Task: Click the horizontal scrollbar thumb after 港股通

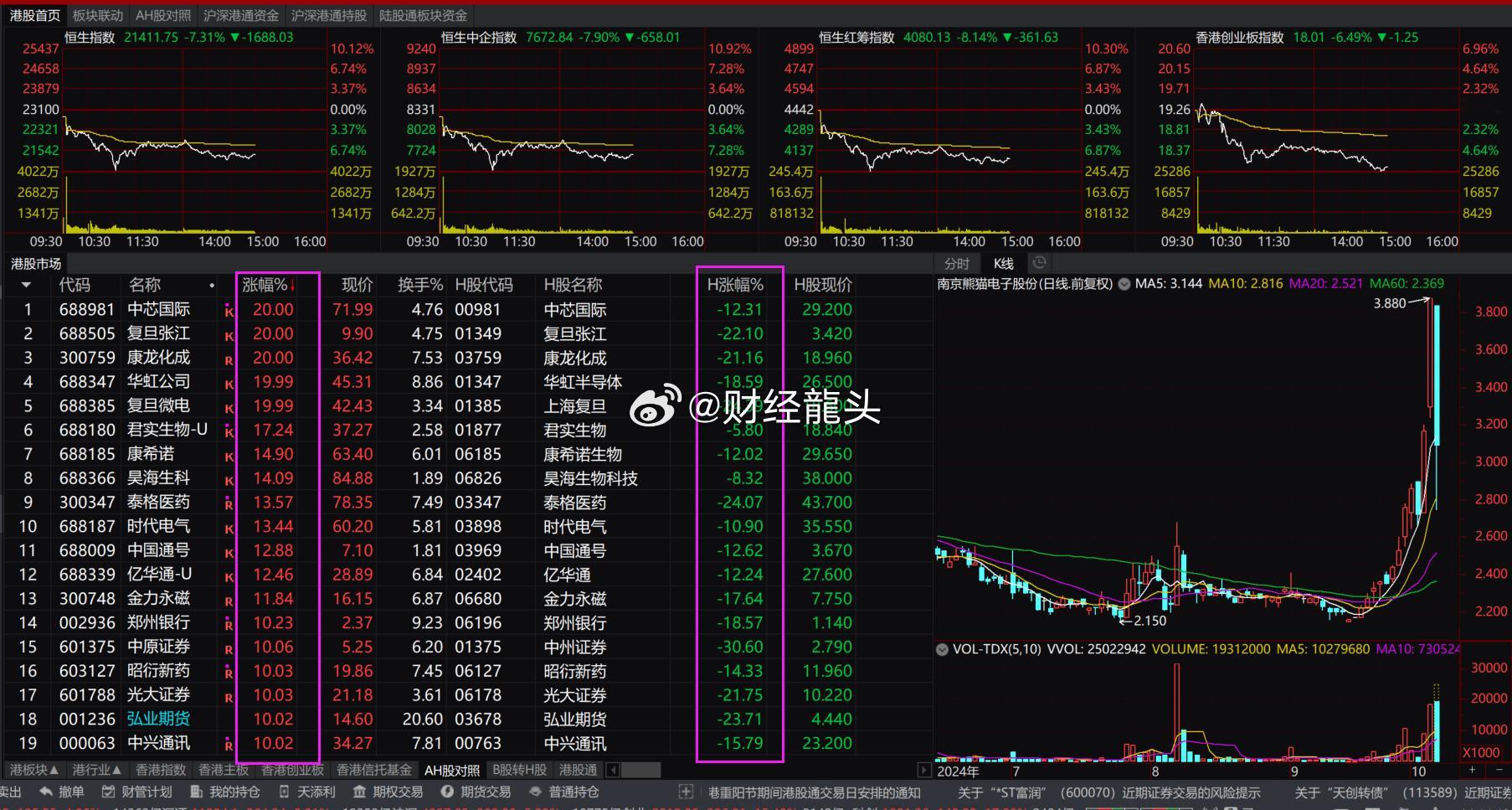Action: [x=641, y=770]
